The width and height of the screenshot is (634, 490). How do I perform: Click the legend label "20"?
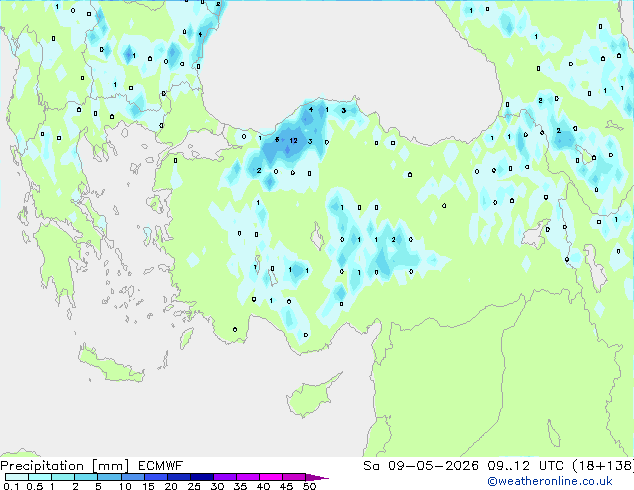click(x=171, y=486)
